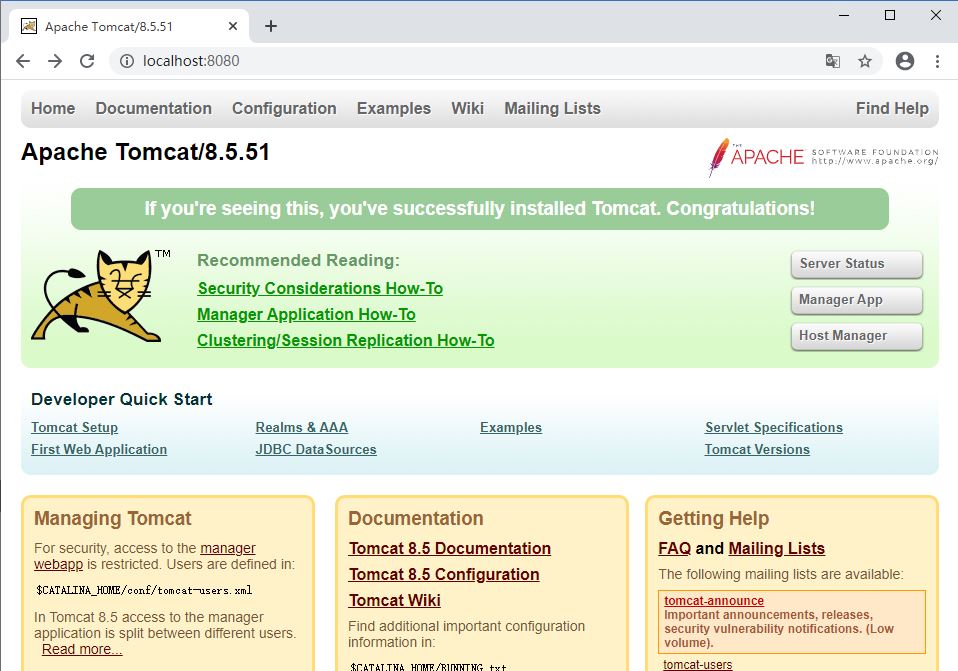Close the browser window

coord(935,15)
